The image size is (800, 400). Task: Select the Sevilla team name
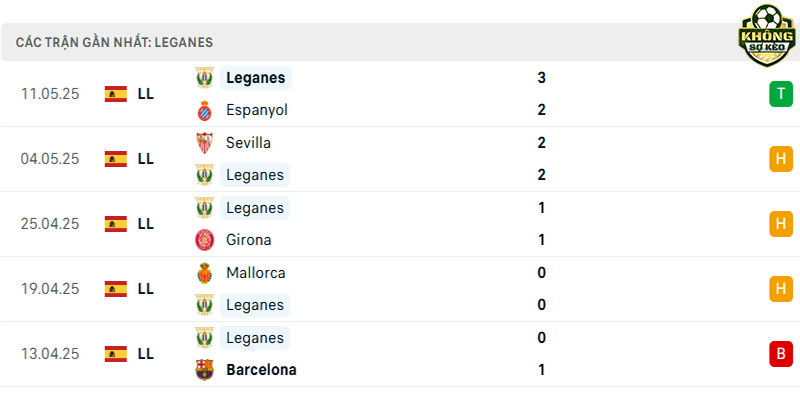[248, 143]
